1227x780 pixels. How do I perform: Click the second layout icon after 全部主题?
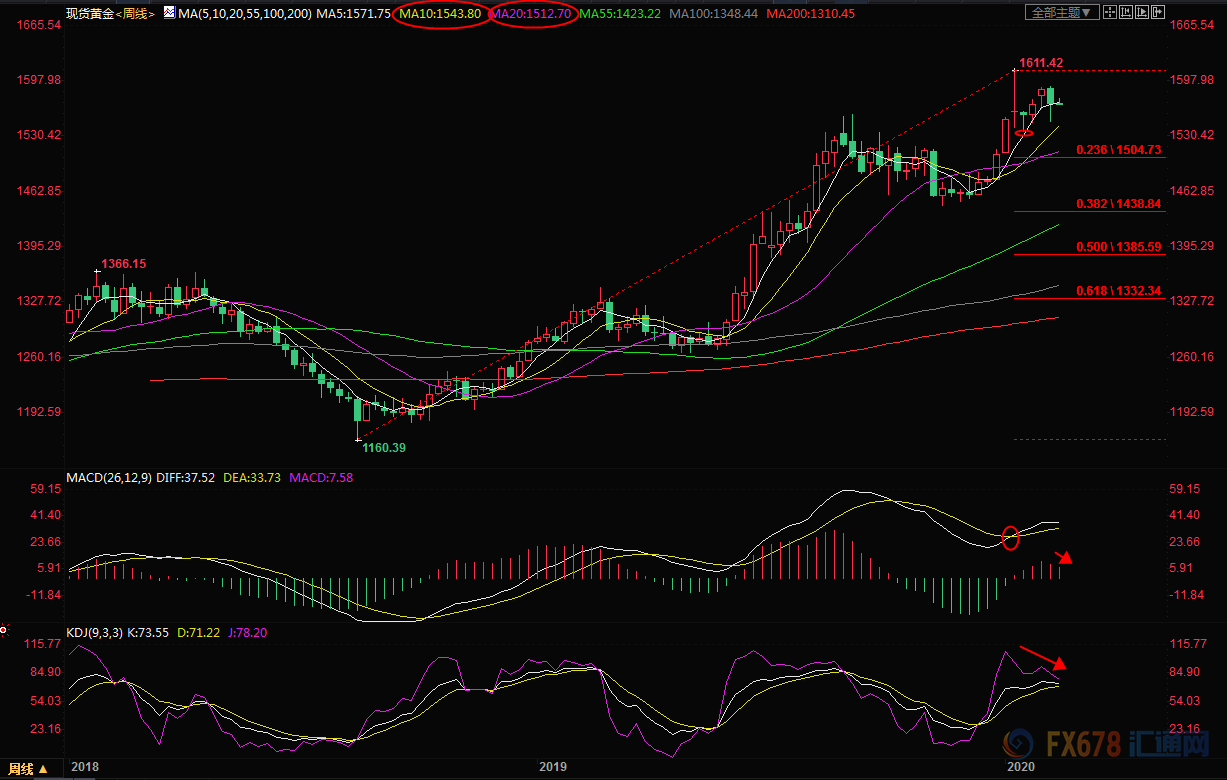(x=1124, y=13)
